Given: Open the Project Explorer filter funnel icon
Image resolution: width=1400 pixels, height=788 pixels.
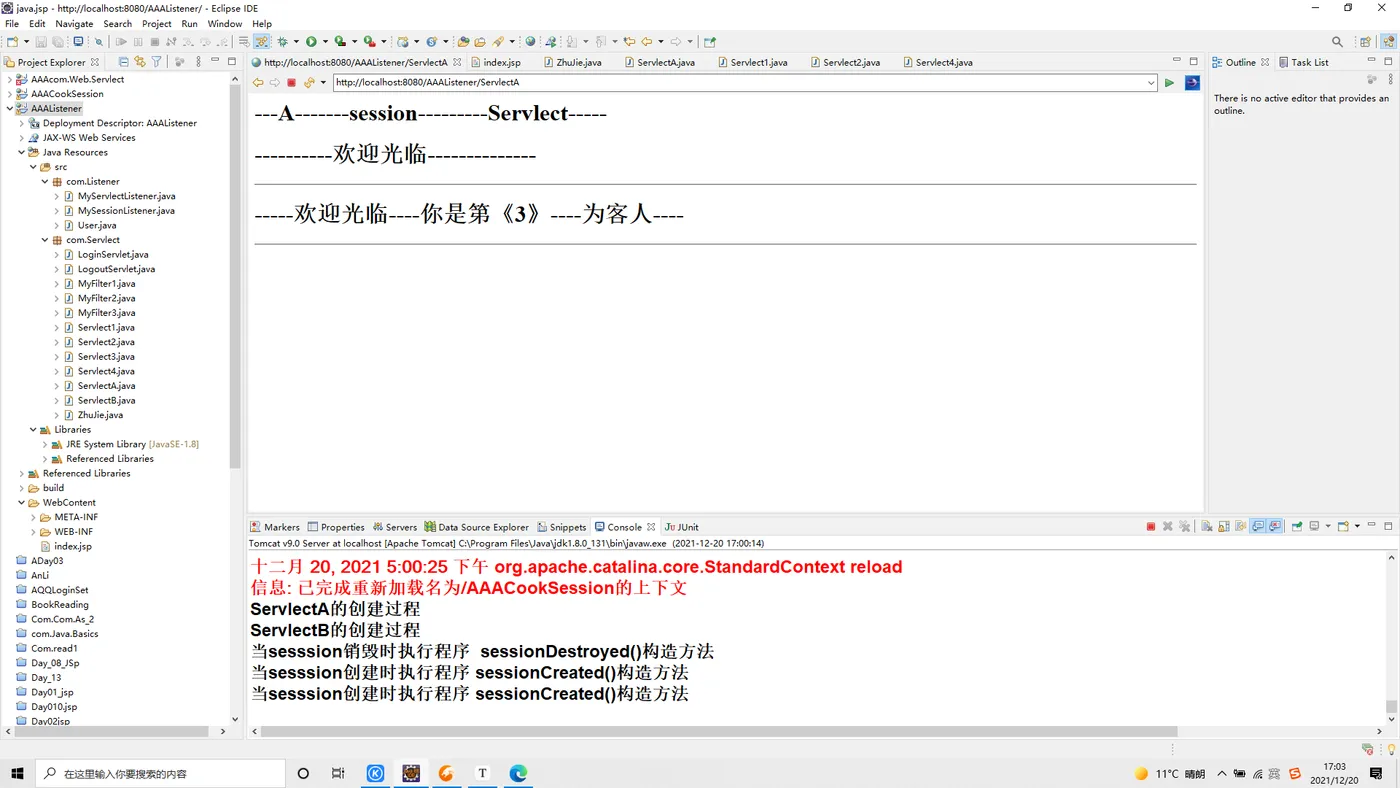Looking at the screenshot, I should coord(157,62).
